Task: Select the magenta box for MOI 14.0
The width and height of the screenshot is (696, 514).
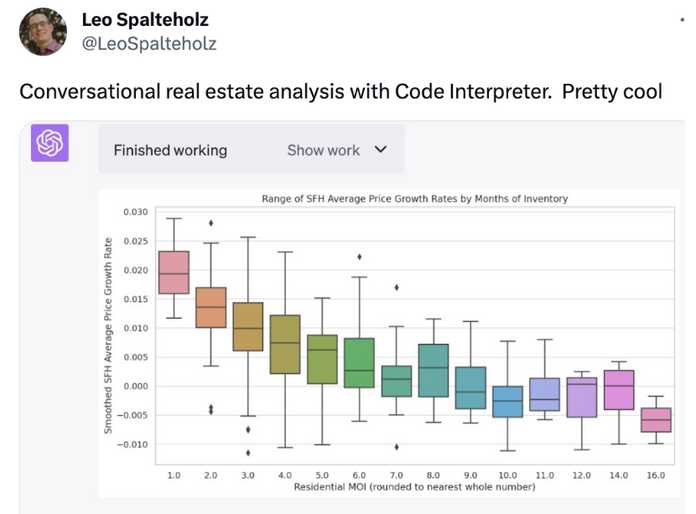Action: pyautogui.click(x=619, y=390)
